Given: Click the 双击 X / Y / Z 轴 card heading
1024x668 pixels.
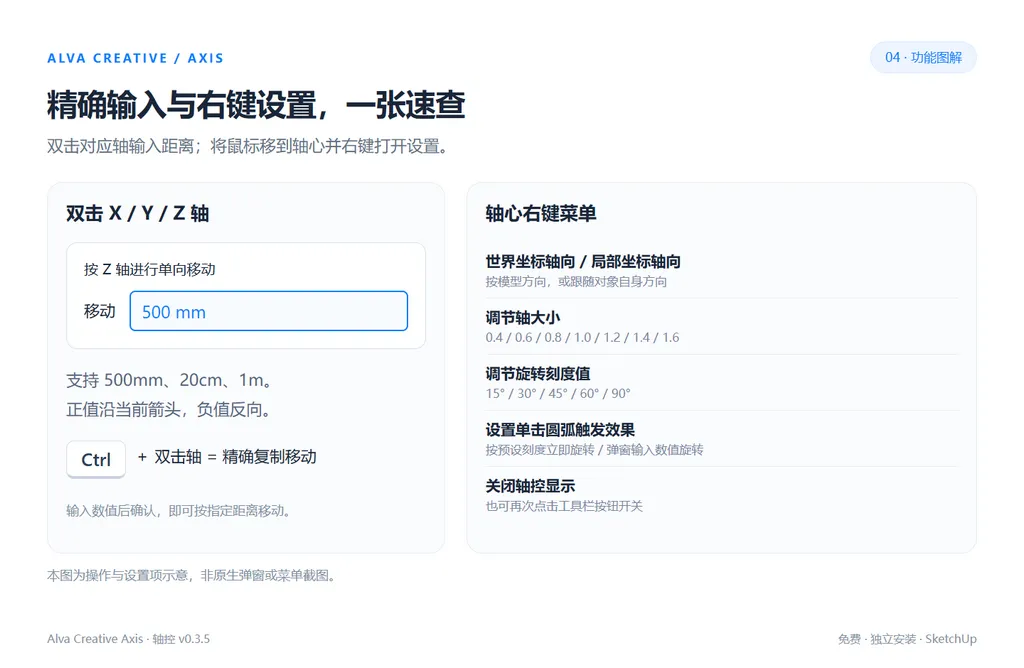Looking at the screenshot, I should 138,214.
